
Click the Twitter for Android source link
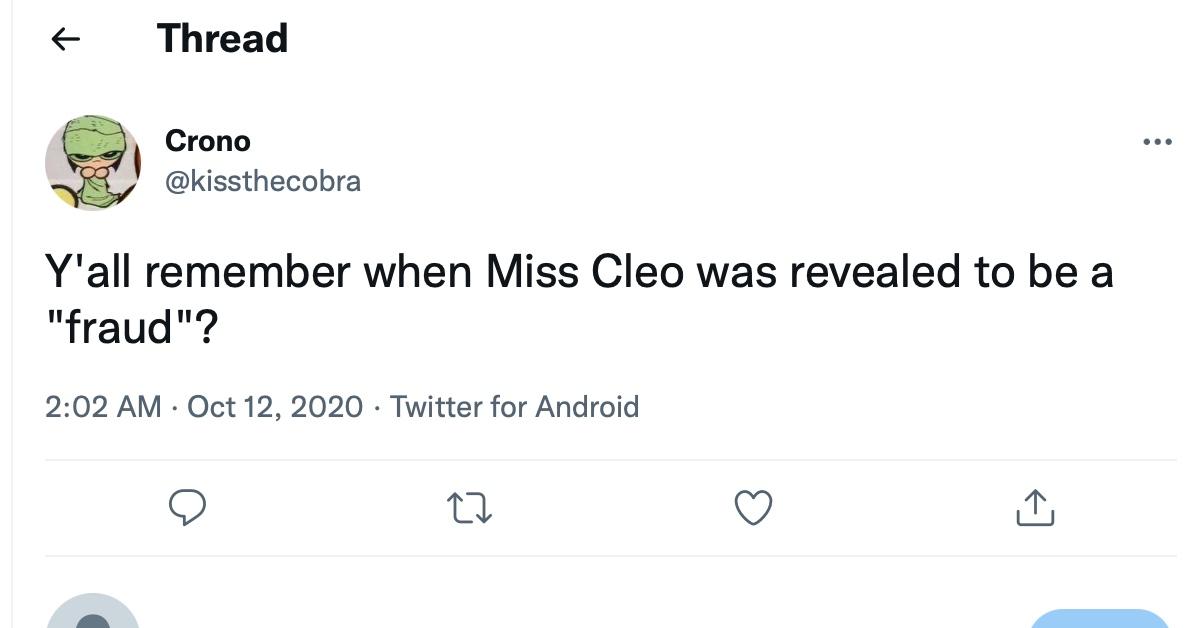click(514, 407)
